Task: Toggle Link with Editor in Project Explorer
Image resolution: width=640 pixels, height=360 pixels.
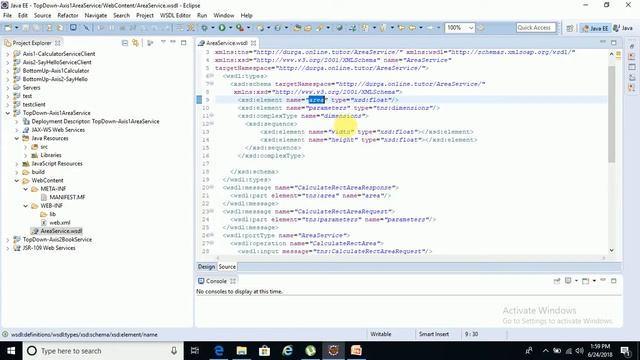Action: (x=136, y=43)
